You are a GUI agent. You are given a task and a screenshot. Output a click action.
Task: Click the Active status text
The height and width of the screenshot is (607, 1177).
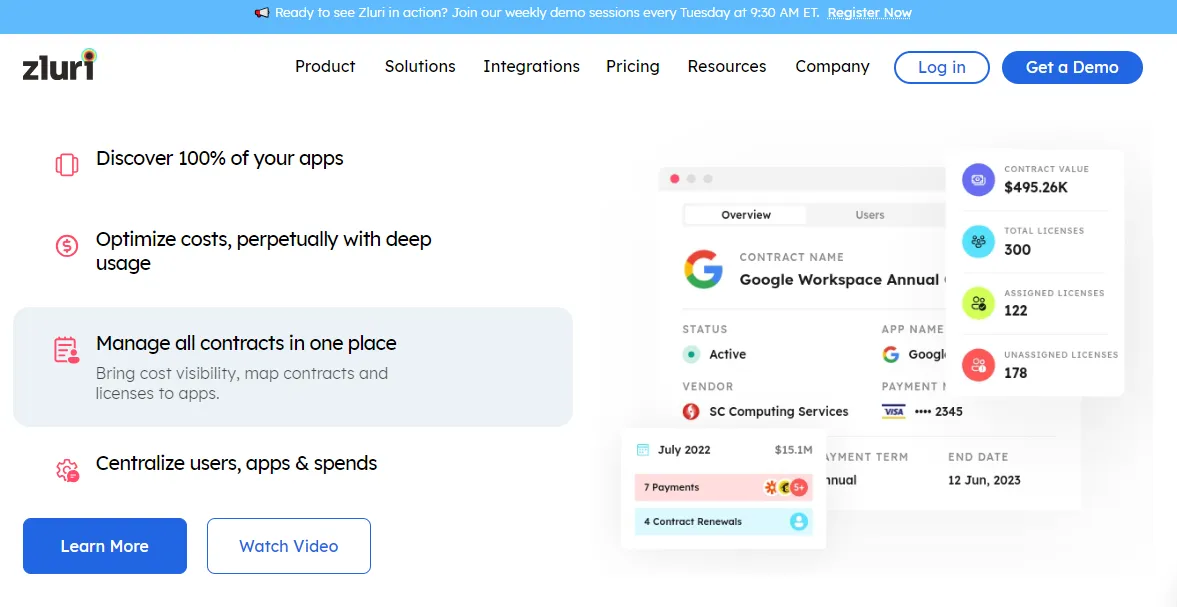[727, 354]
